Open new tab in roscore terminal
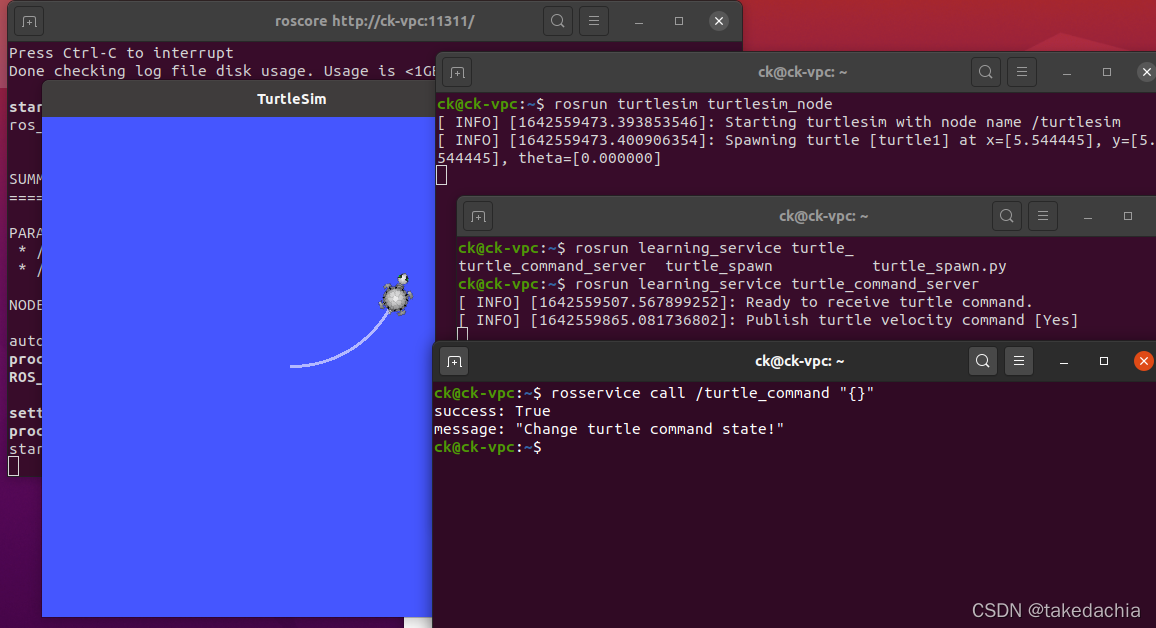Viewport: 1156px width, 628px height. click(x=29, y=21)
